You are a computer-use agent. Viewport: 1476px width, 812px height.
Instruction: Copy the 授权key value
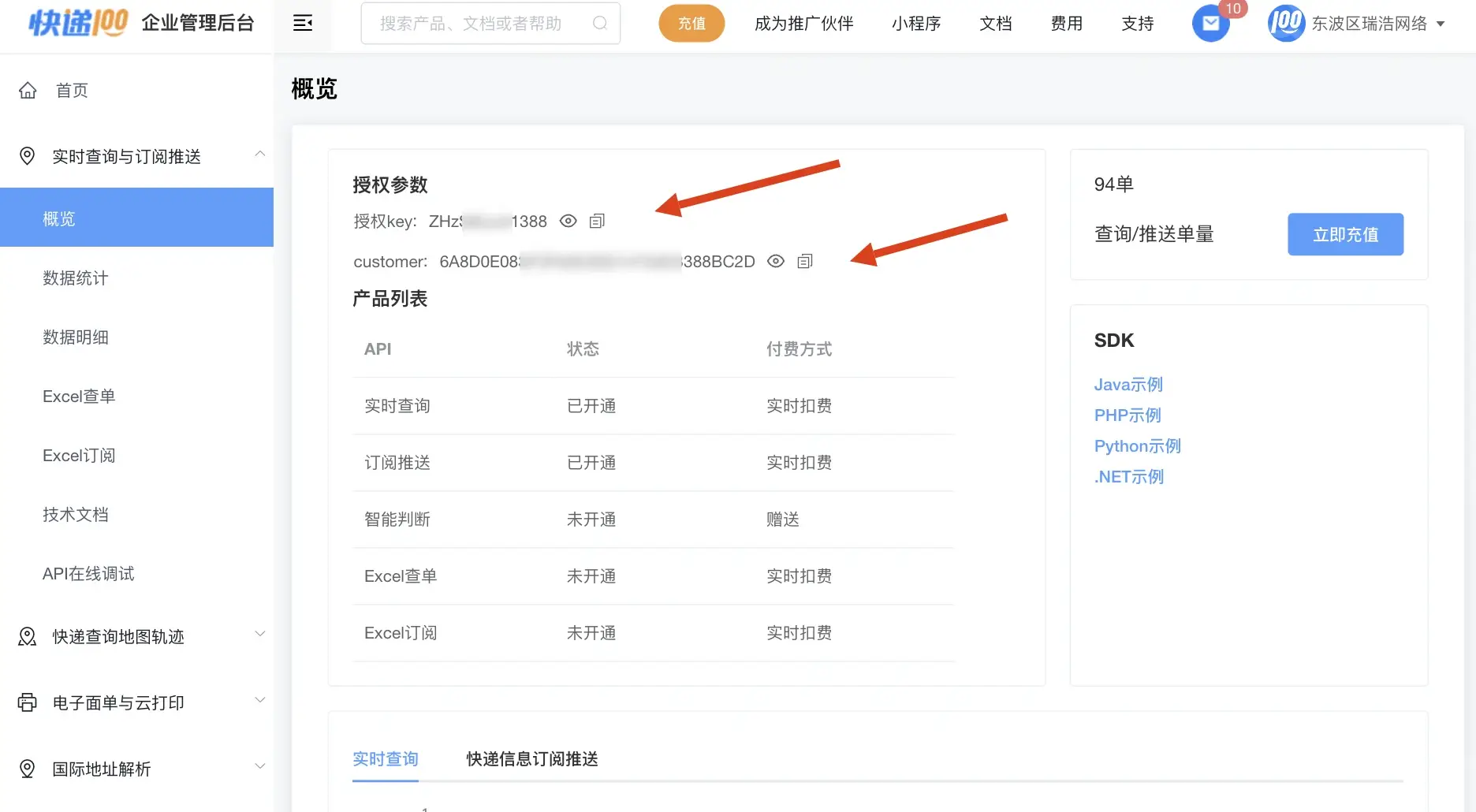tap(597, 222)
